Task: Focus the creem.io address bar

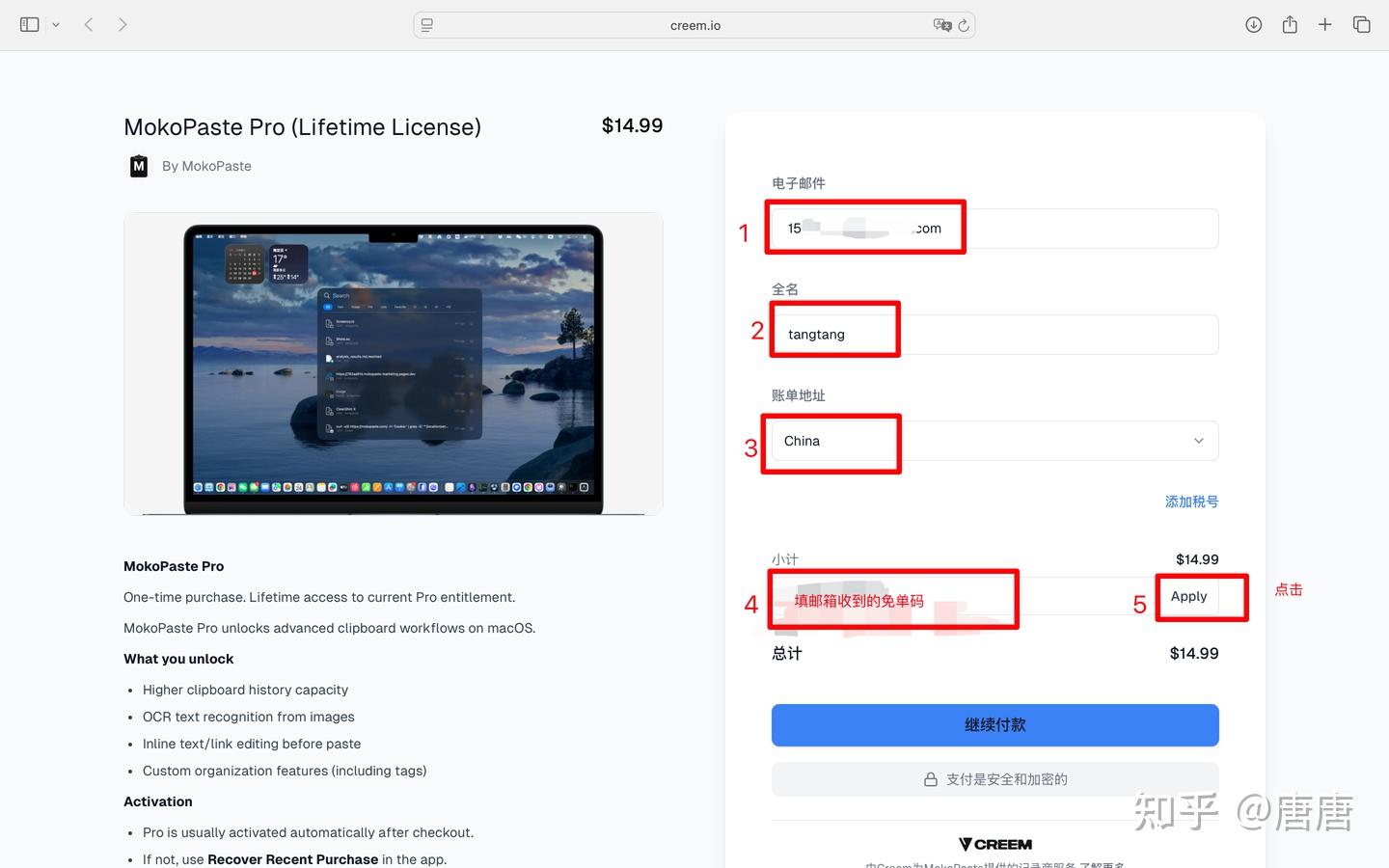Action: click(694, 25)
